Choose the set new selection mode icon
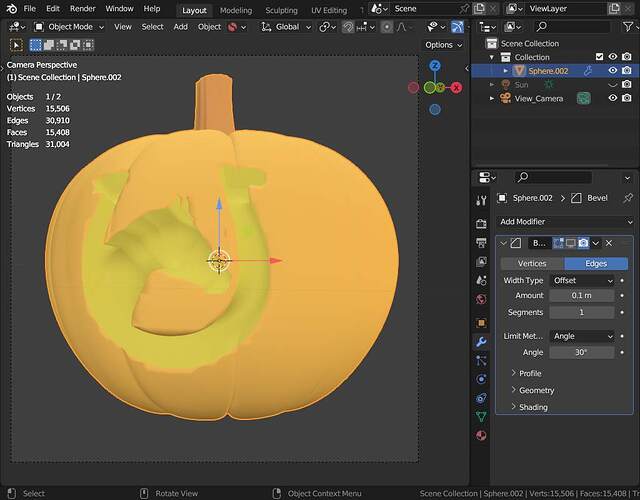 tap(36, 45)
